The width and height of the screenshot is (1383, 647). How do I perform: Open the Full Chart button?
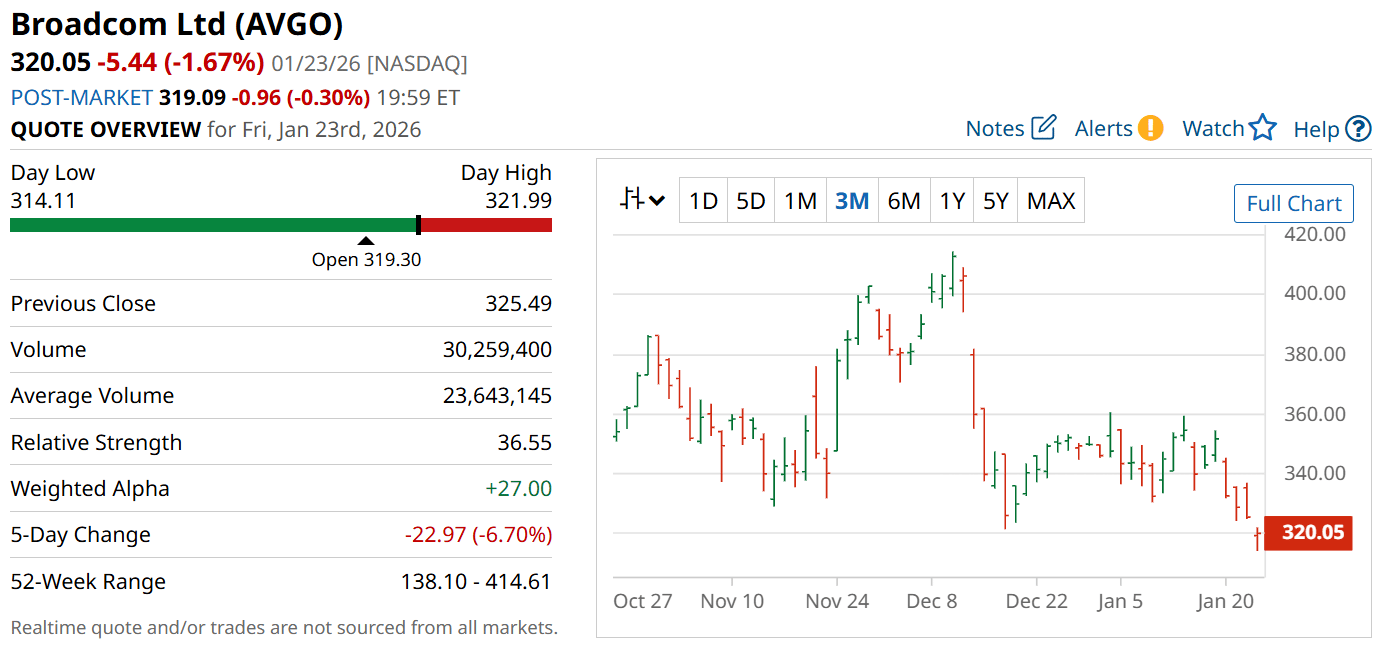click(x=1294, y=204)
